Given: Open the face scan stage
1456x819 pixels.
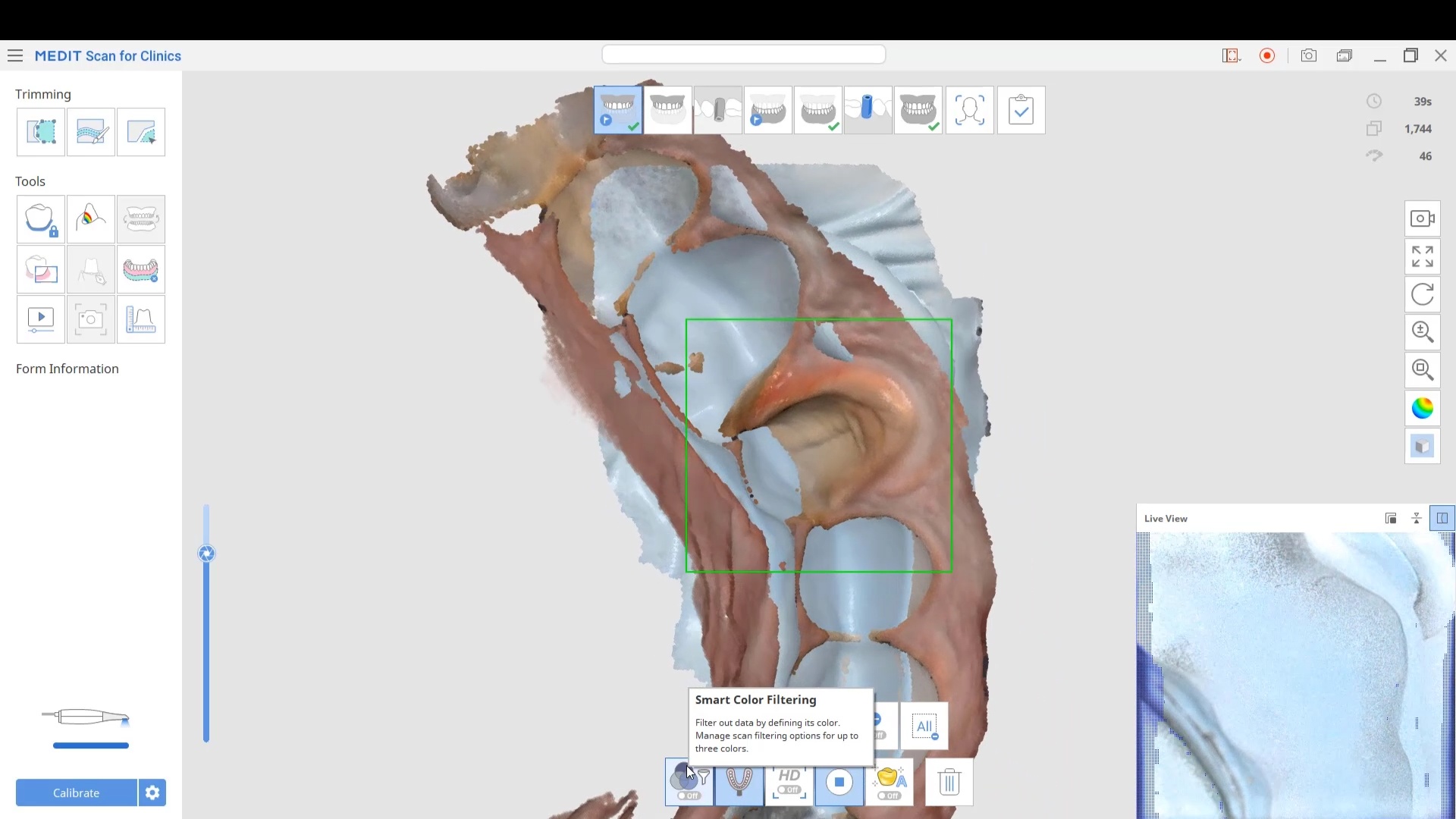Looking at the screenshot, I should pos(970,110).
